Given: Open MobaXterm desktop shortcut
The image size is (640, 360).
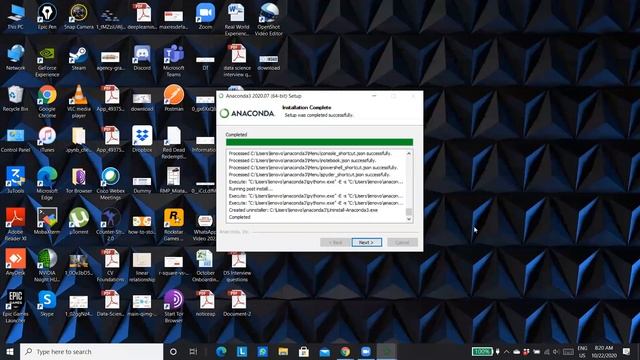Looking at the screenshot, I should coord(47,222).
